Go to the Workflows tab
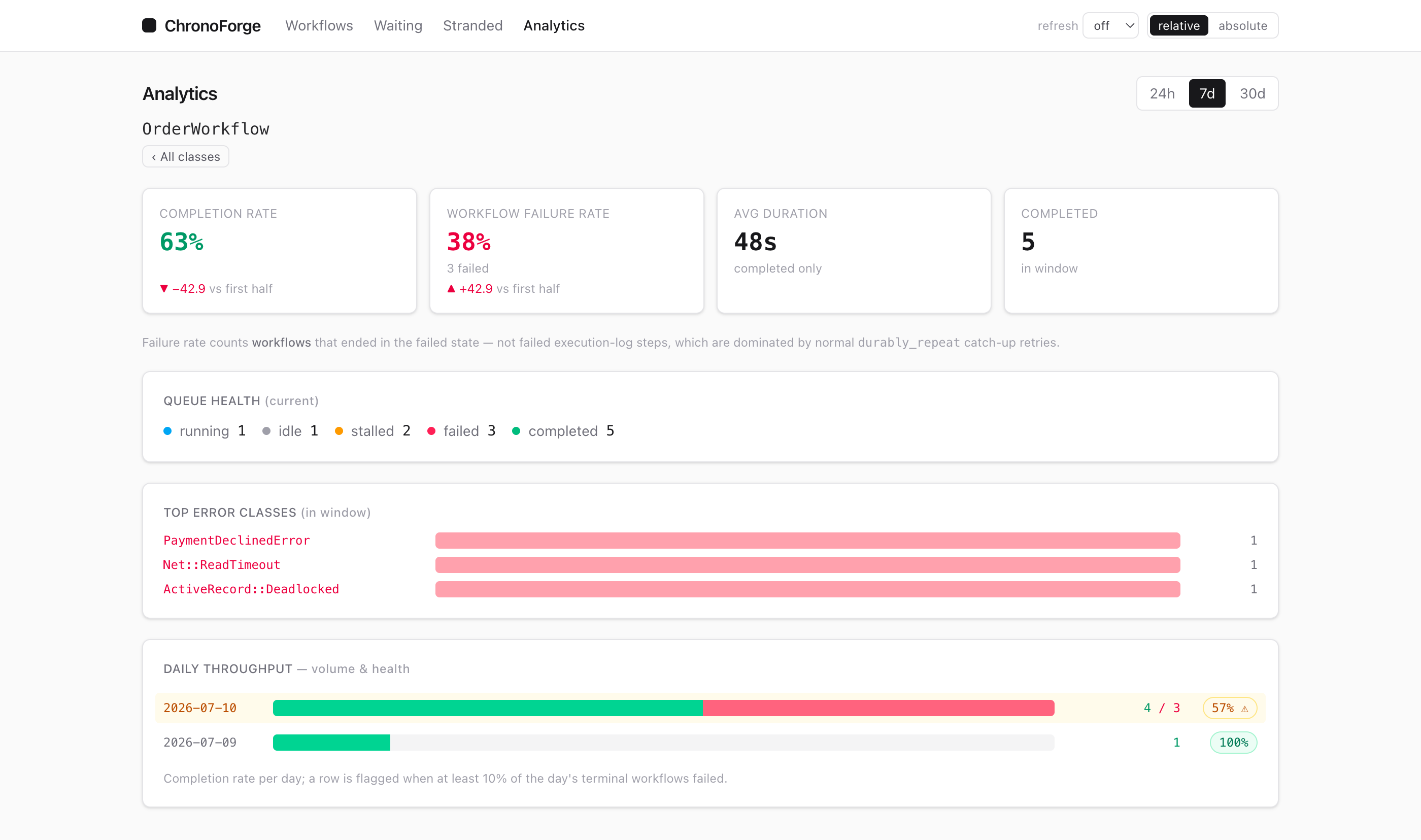The width and height of the screenshot is (1421, 840). tap(319, 25)
